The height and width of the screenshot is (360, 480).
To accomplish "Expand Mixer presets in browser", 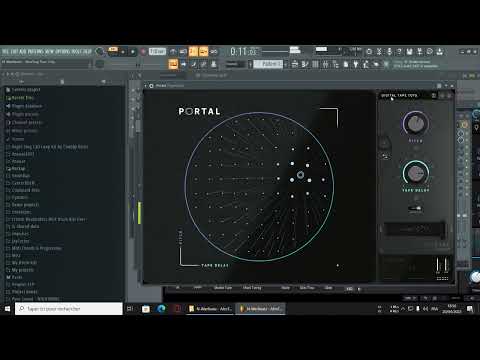I will click(x=22, y=131).
